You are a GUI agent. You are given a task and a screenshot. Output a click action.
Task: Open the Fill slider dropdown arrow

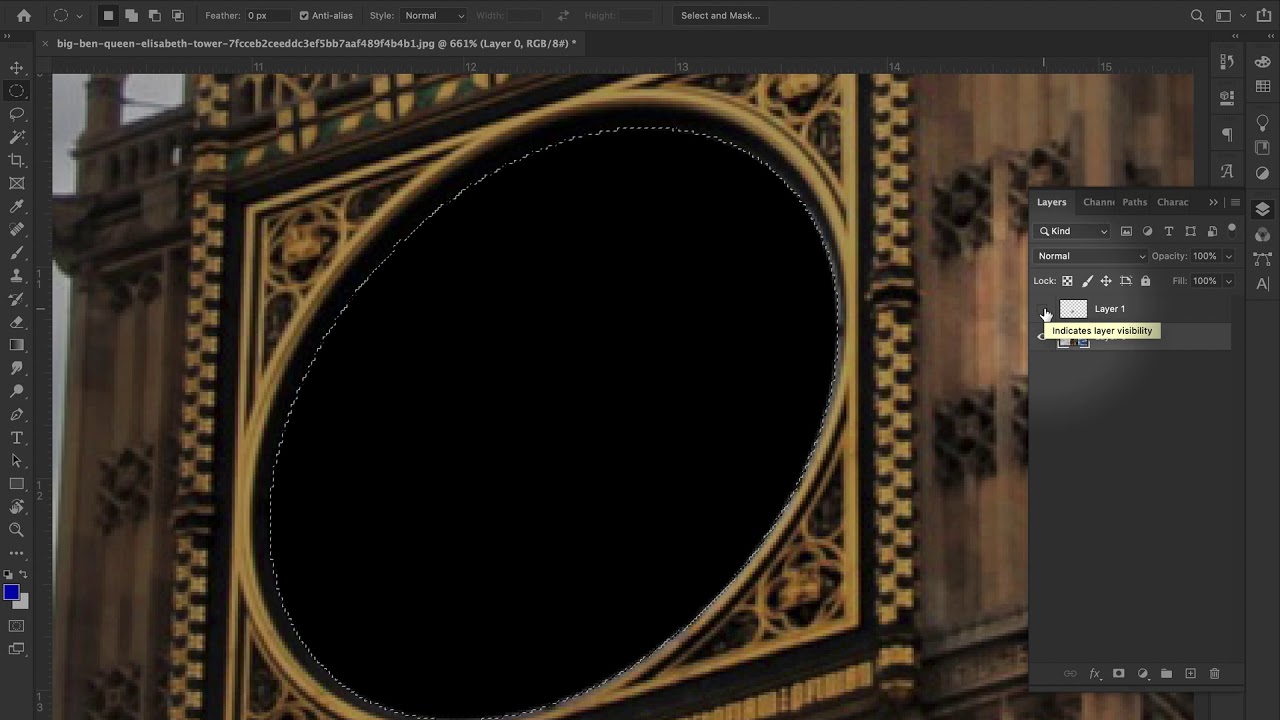tap(1229, 281)
